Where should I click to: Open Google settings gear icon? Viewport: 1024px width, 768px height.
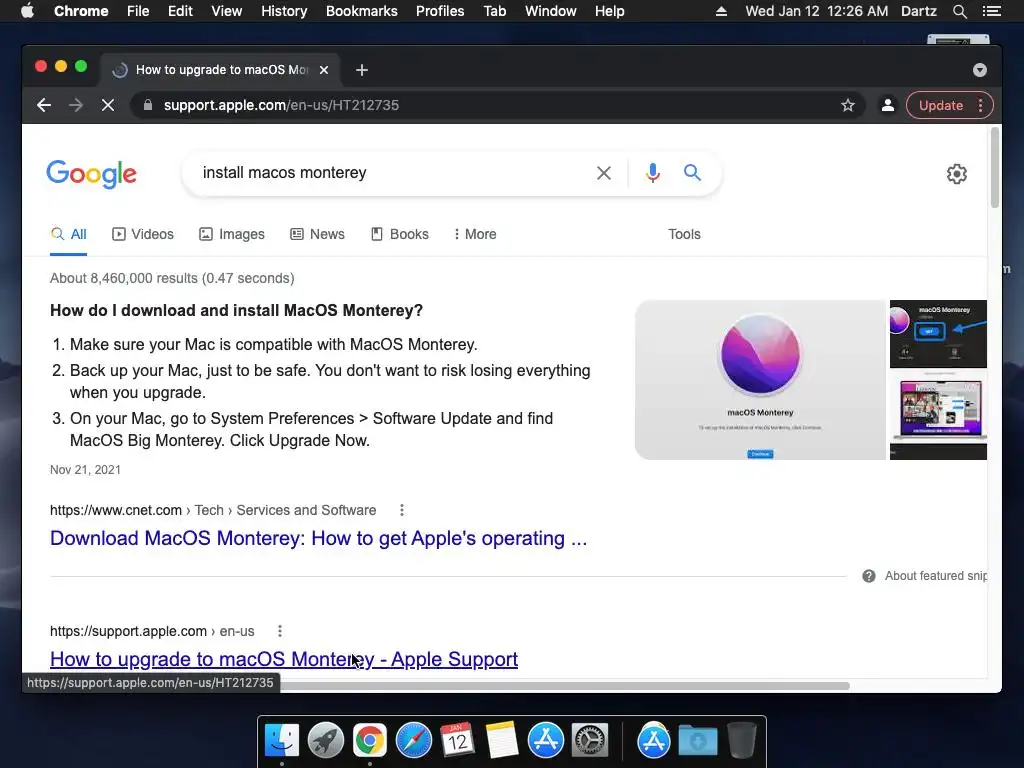pos(957,174)
